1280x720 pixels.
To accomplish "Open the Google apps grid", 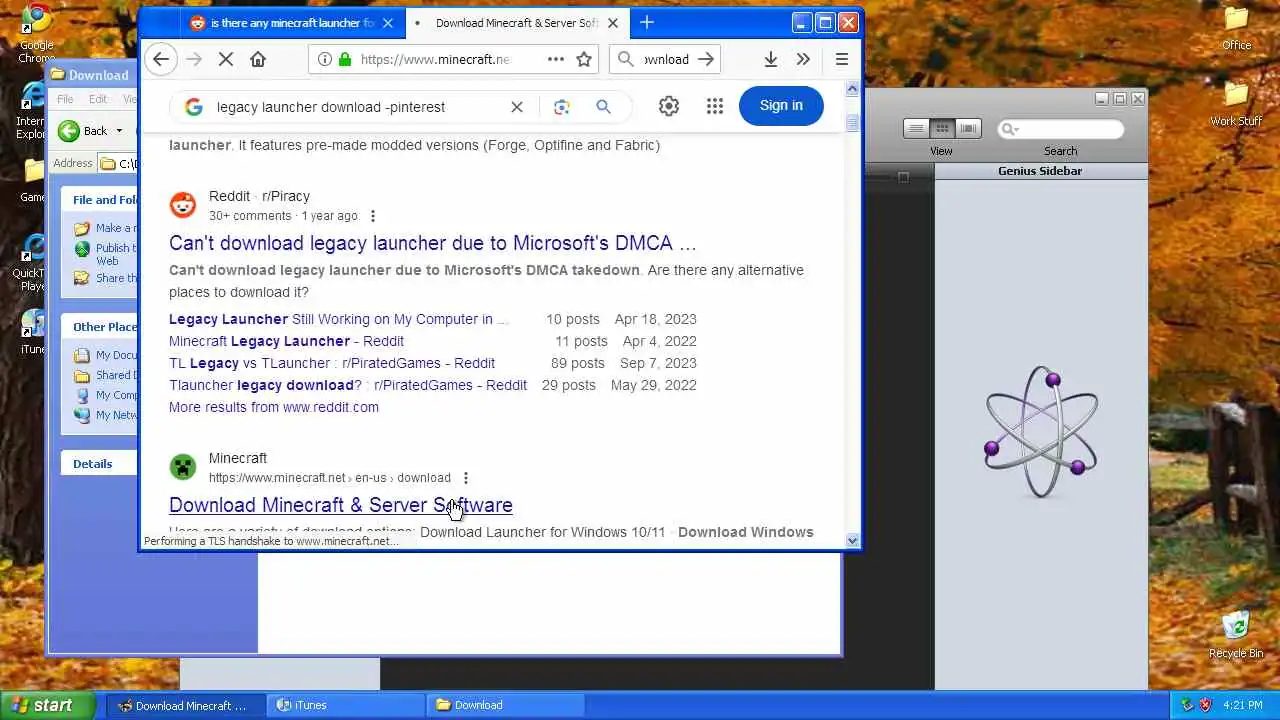I will (x=714, y=106).
